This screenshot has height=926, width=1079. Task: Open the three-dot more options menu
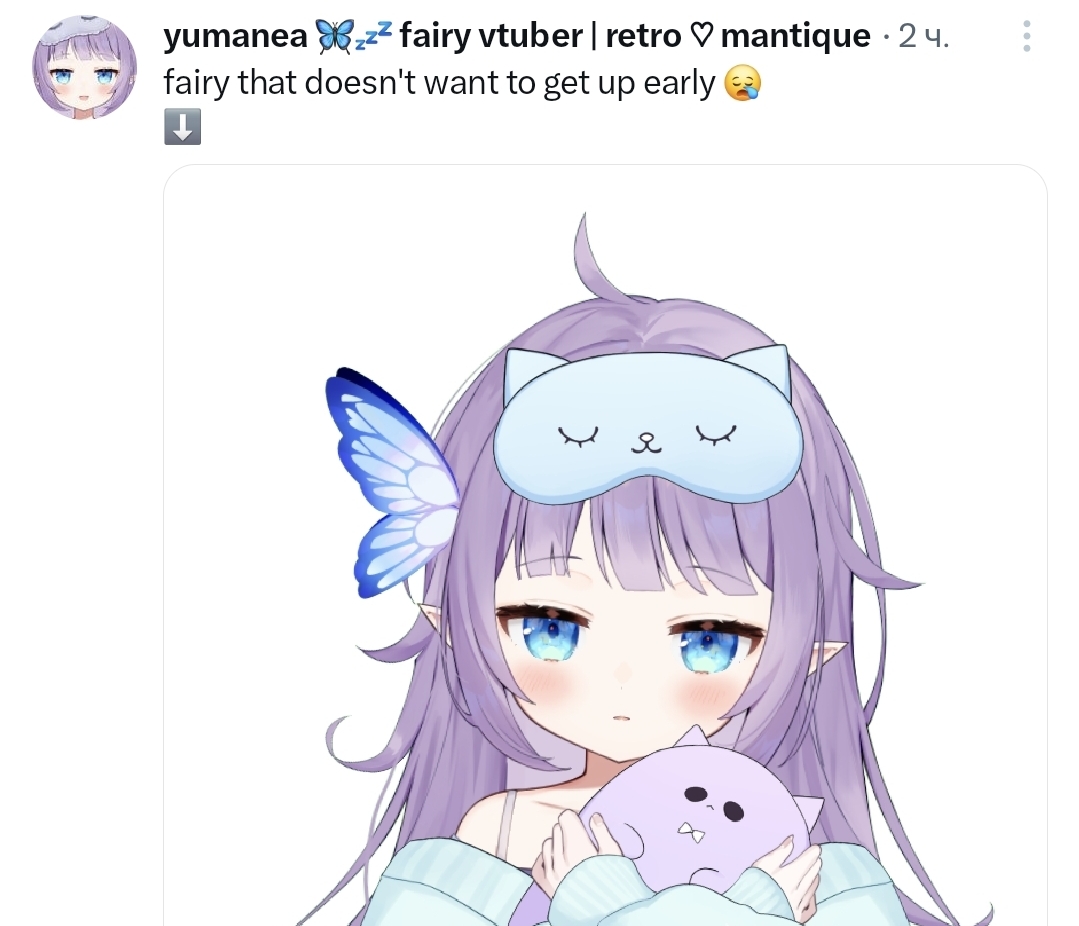pos(1026,36)
